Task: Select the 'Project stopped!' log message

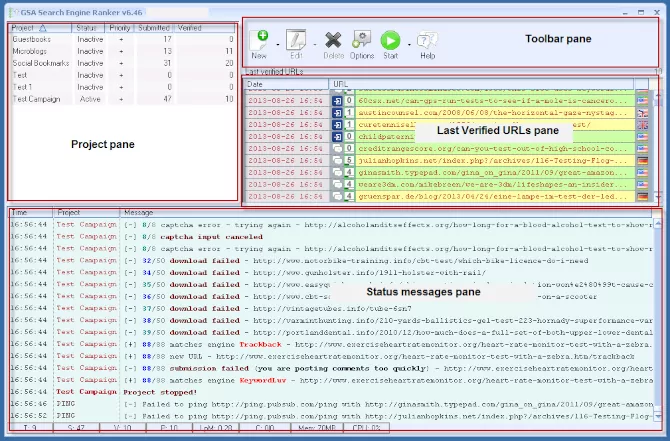Action: 331,392
